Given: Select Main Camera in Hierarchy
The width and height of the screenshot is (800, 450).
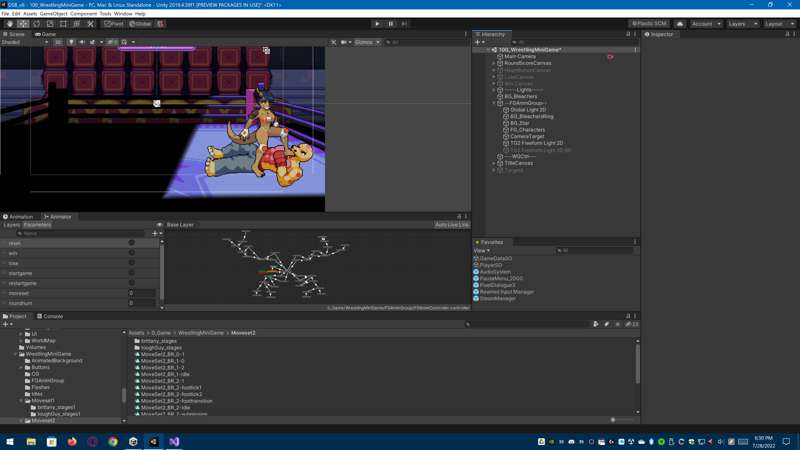Looking at the screenshot, I should [520, 57].
